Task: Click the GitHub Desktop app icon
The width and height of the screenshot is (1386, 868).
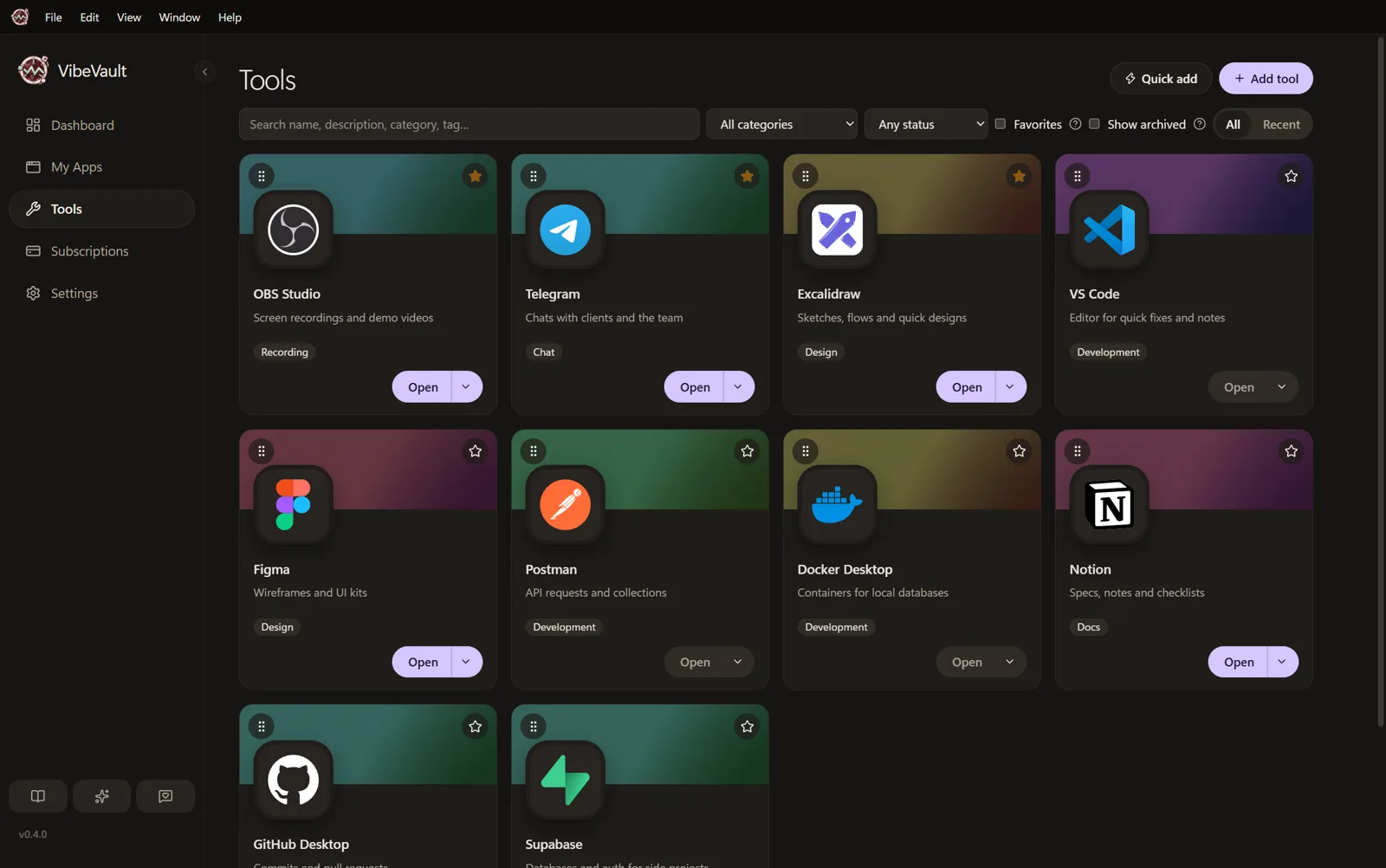Action: tap(293, 780)
